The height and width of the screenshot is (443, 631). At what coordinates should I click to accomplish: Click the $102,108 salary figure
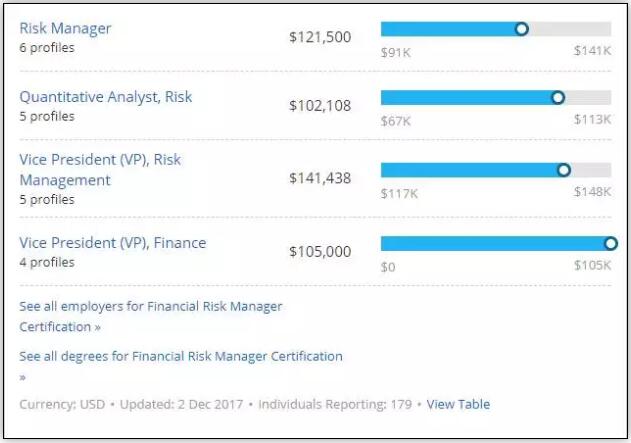click(x=320, y=105)
